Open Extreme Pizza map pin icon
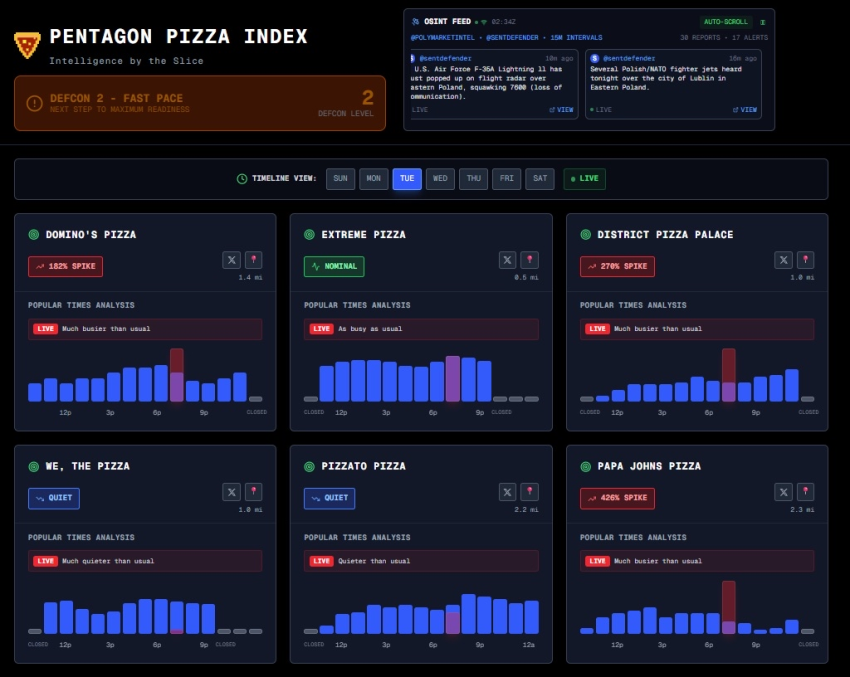The width and height of the screenshot is (850, 677). coord(530,260)
